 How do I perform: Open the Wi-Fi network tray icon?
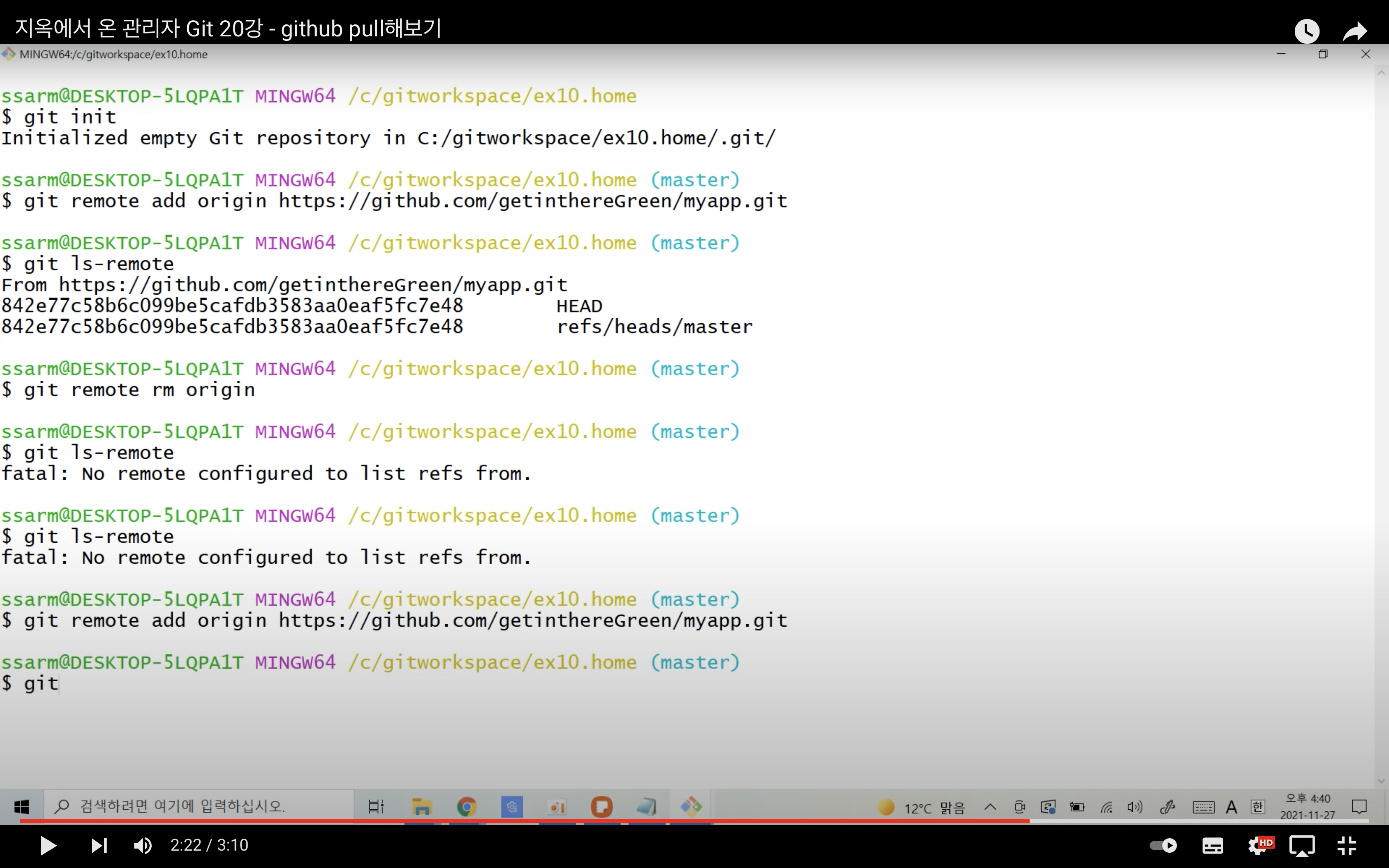pyautogui.click(x=1107, y=808)
